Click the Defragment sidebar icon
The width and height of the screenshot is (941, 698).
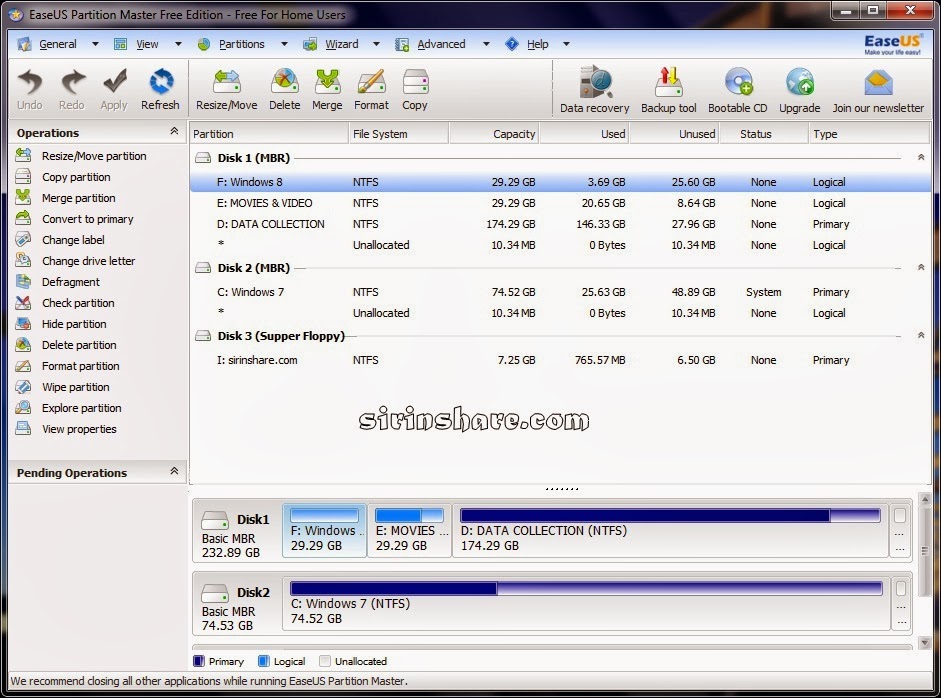pyautogui.click(x=23, y=281)
